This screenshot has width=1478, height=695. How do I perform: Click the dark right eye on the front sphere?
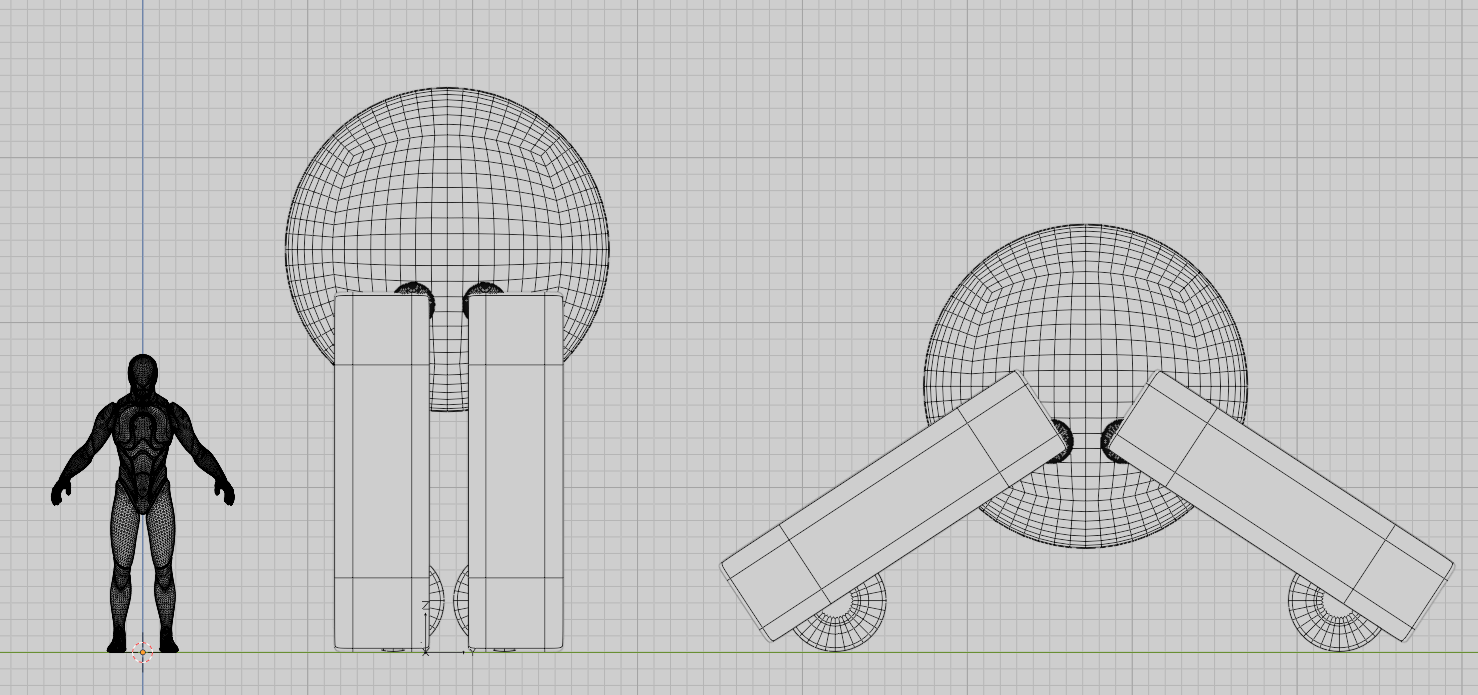click(485, 290)
